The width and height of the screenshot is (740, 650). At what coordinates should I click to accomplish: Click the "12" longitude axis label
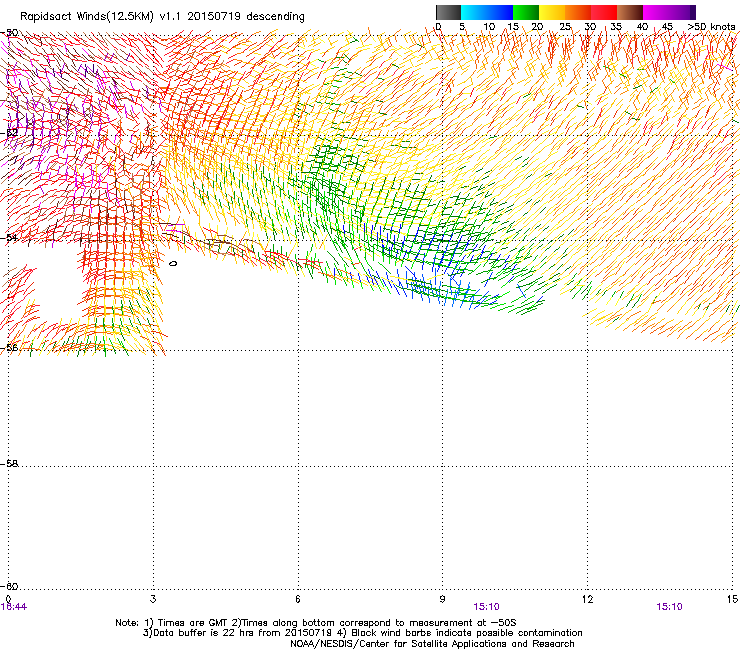(587, 599)
